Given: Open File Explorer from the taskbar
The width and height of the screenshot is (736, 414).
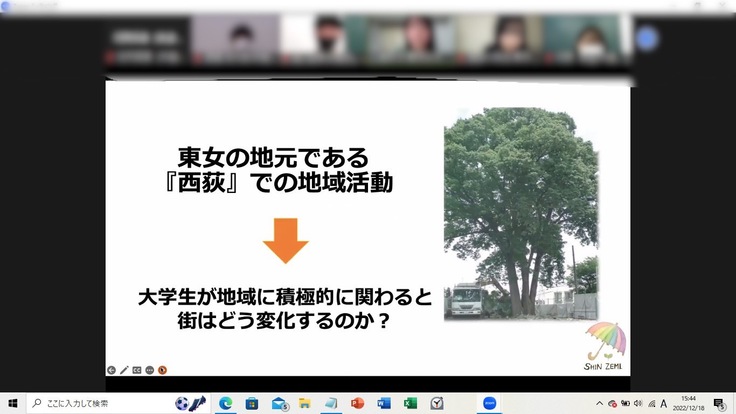Looking at the screenshot, I should 304,403.
